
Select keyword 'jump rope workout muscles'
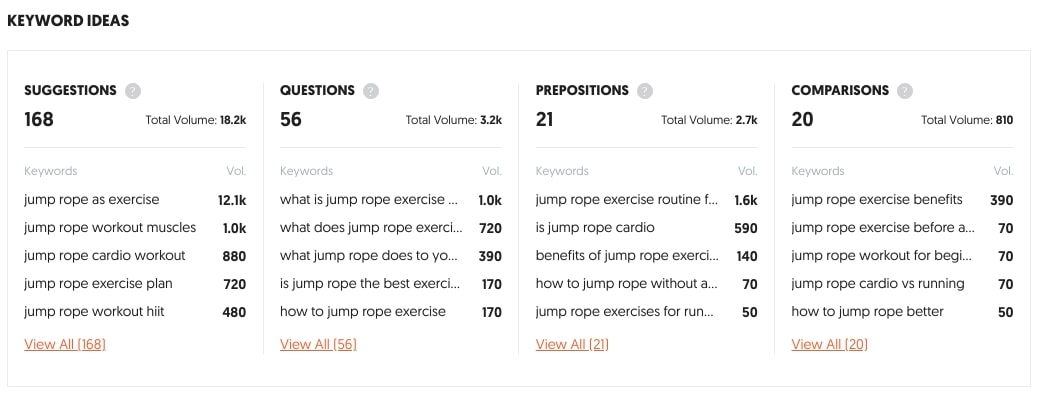110,228
